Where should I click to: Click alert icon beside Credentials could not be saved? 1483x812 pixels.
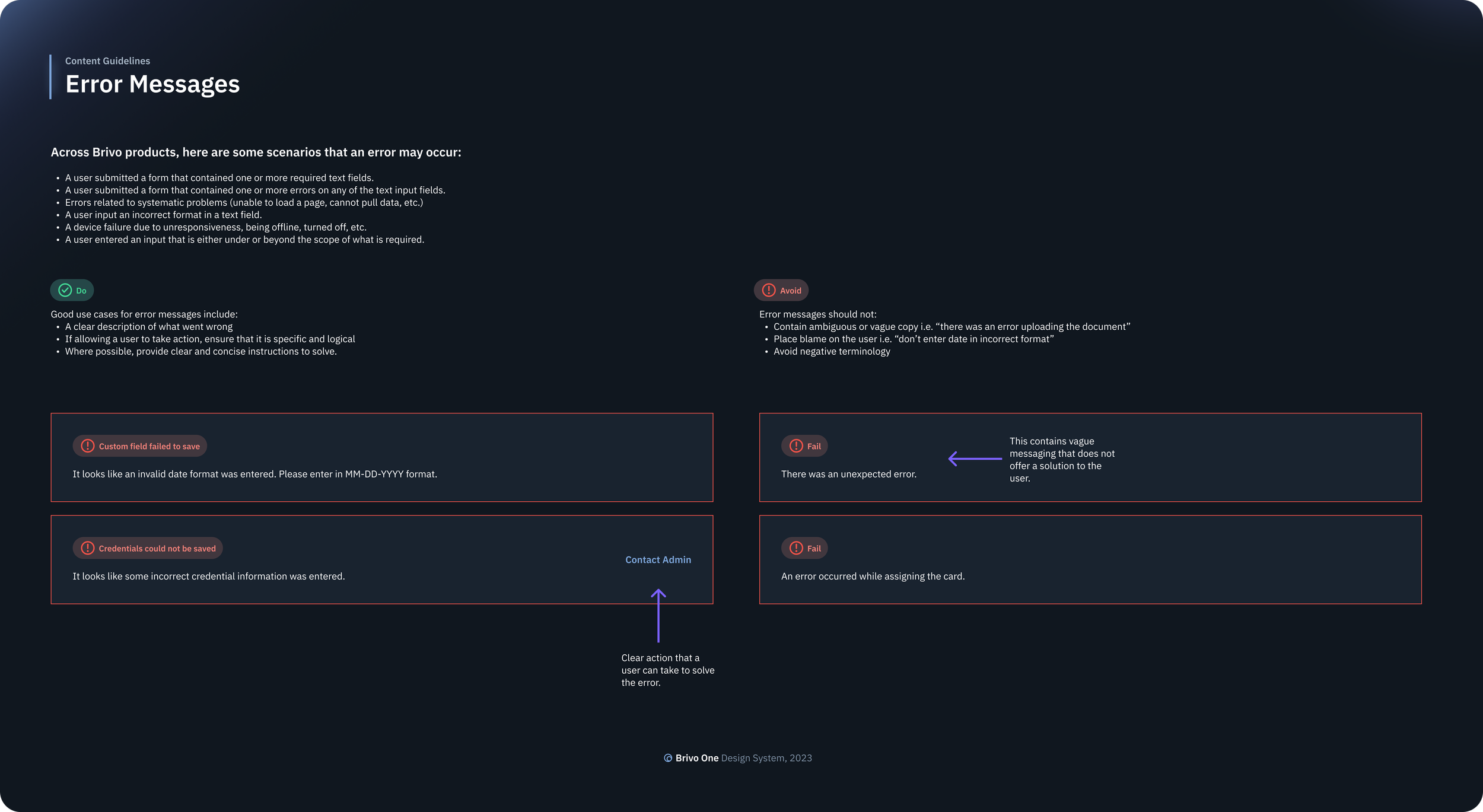tap(88, 548)
